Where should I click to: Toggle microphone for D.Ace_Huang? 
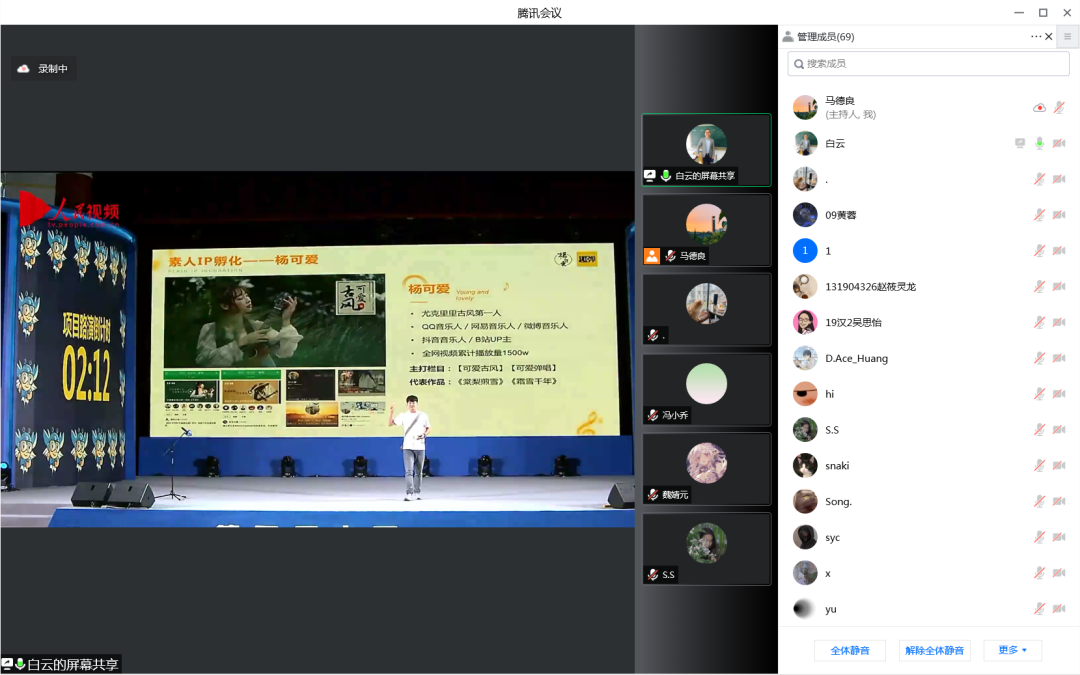[1039, 358]
